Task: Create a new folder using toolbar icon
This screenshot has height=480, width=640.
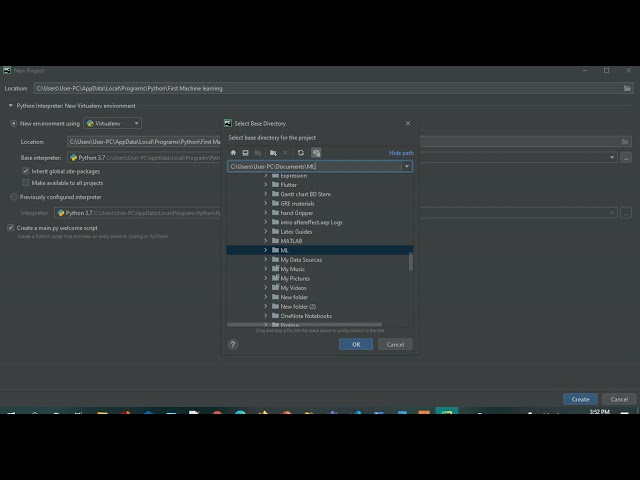Action: (x=273, y=153)
